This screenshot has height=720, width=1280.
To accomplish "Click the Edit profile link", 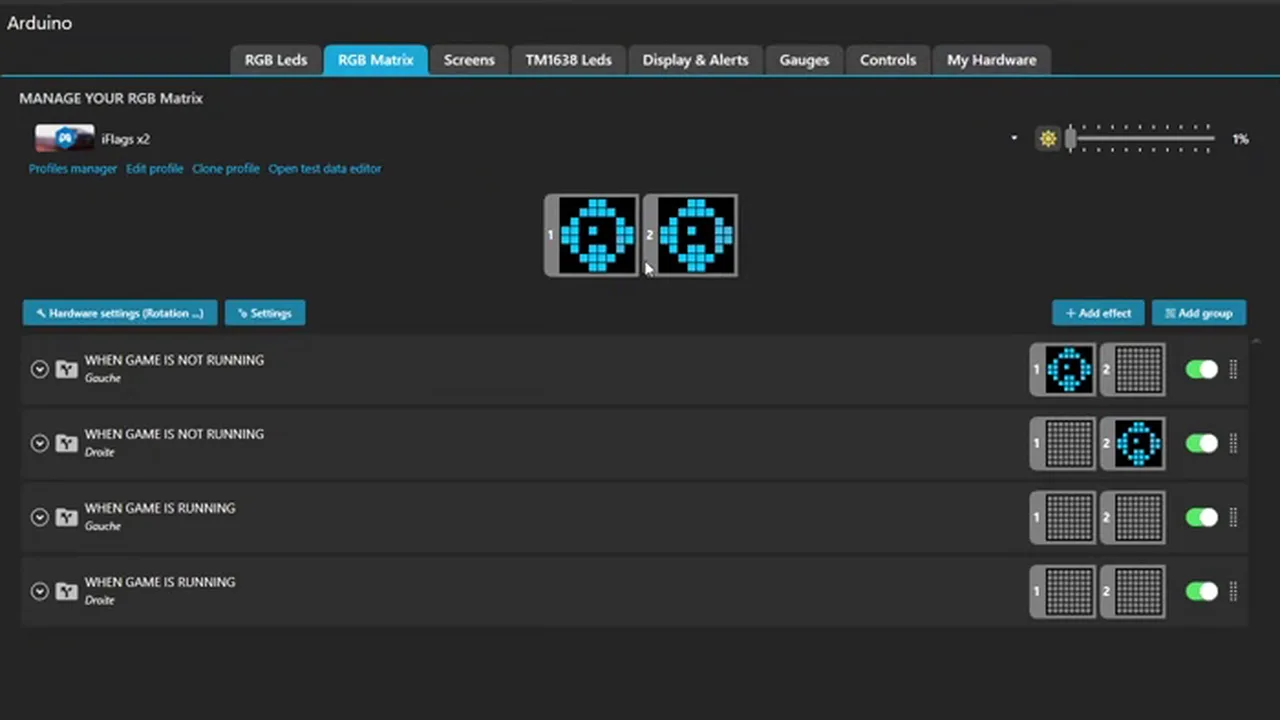I will click(154, 169).
